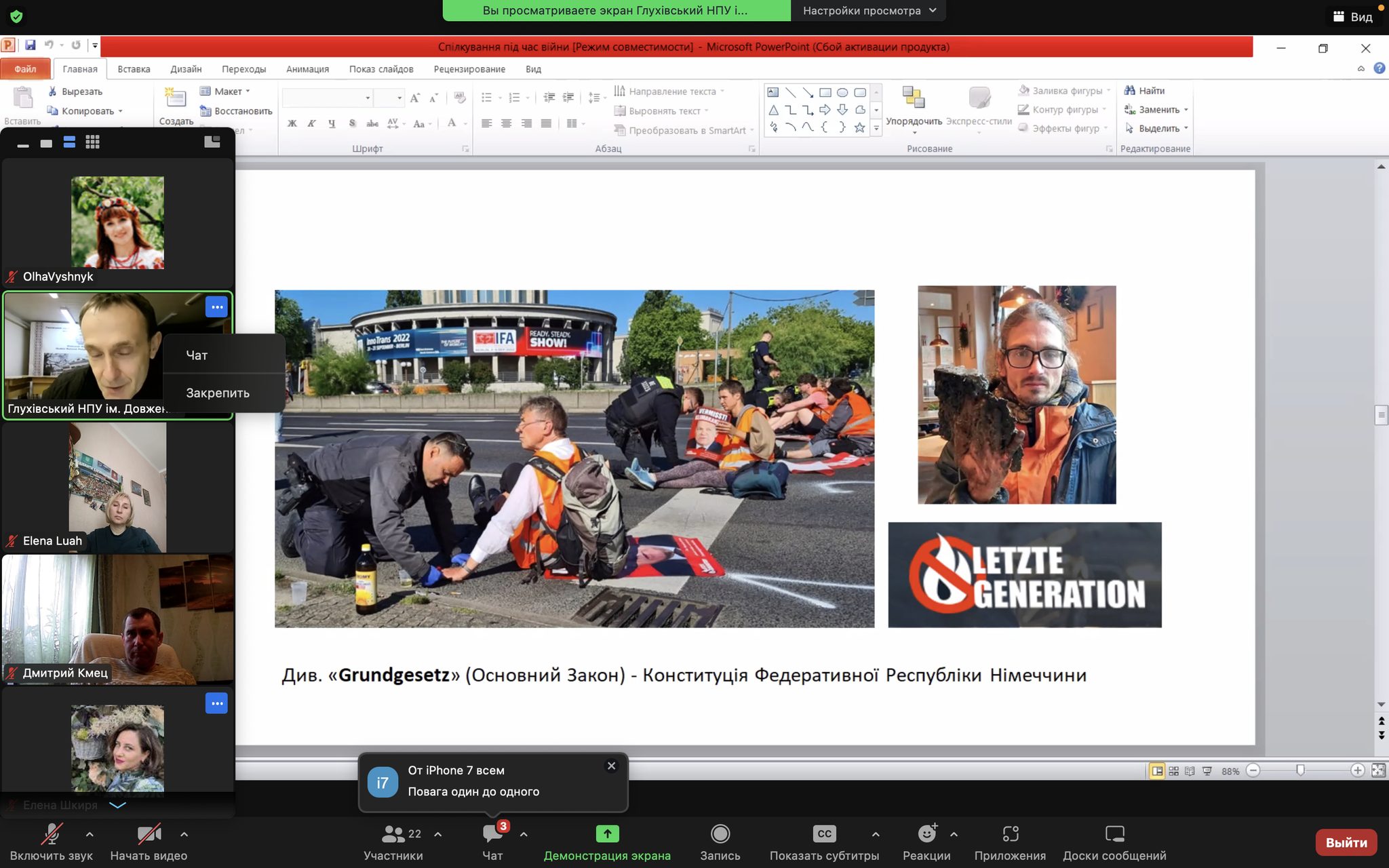Open the Файл tab in PowerPoint

(25, 69)
